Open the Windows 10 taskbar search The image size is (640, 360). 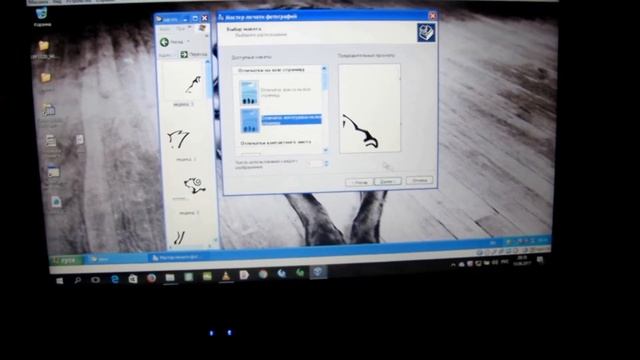click(x=78, y=280)
